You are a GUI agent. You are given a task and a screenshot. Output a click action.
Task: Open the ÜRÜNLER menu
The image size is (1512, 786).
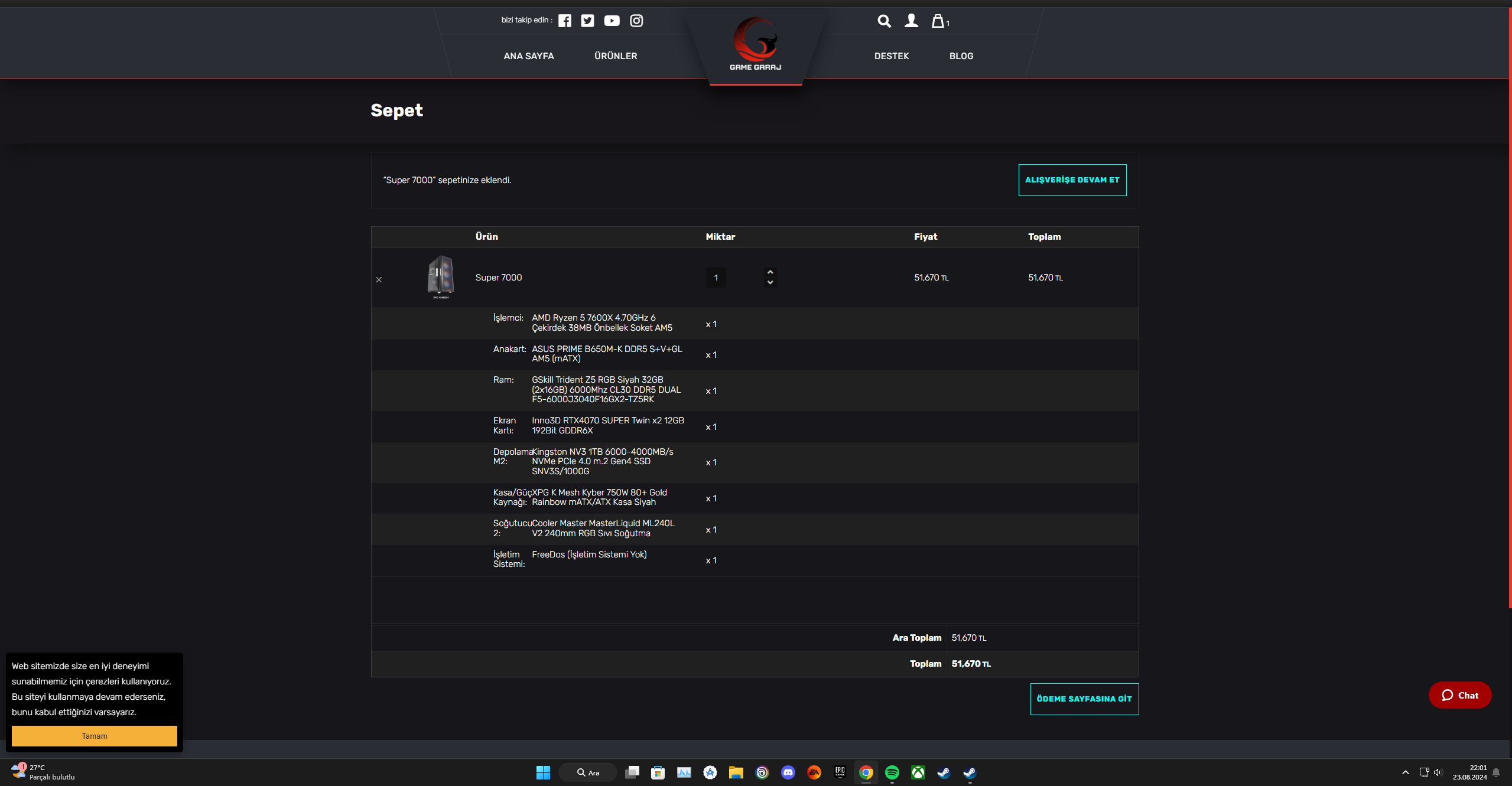616,56
